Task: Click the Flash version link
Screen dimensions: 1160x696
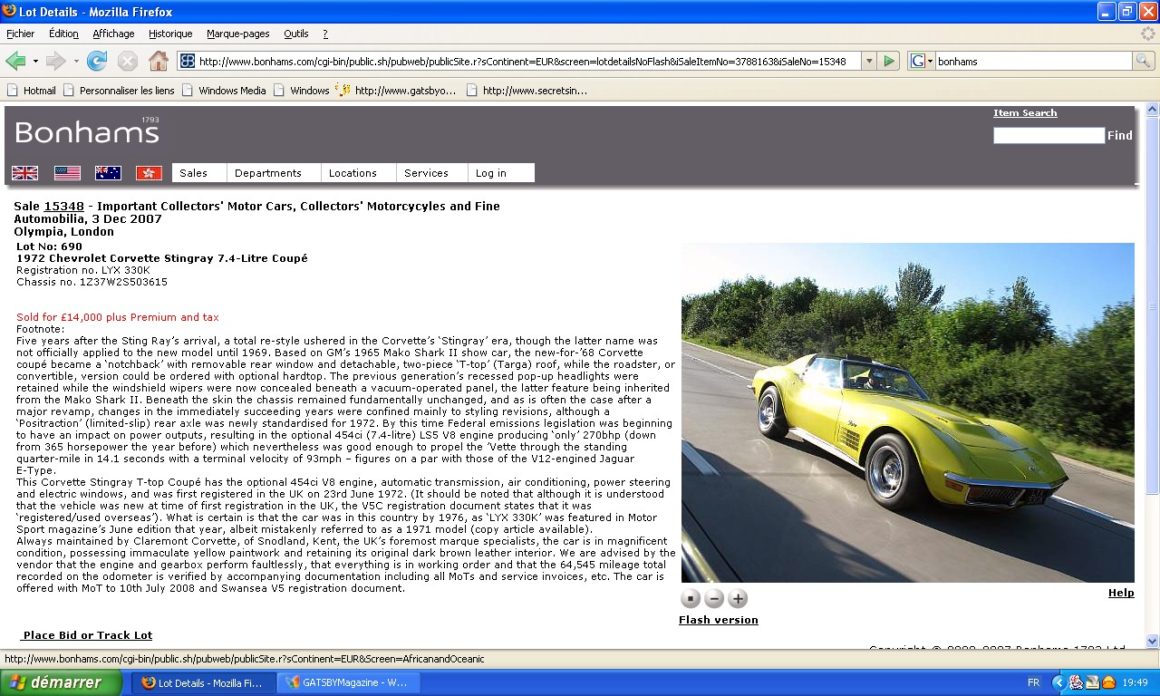Action: coord(718,620)
